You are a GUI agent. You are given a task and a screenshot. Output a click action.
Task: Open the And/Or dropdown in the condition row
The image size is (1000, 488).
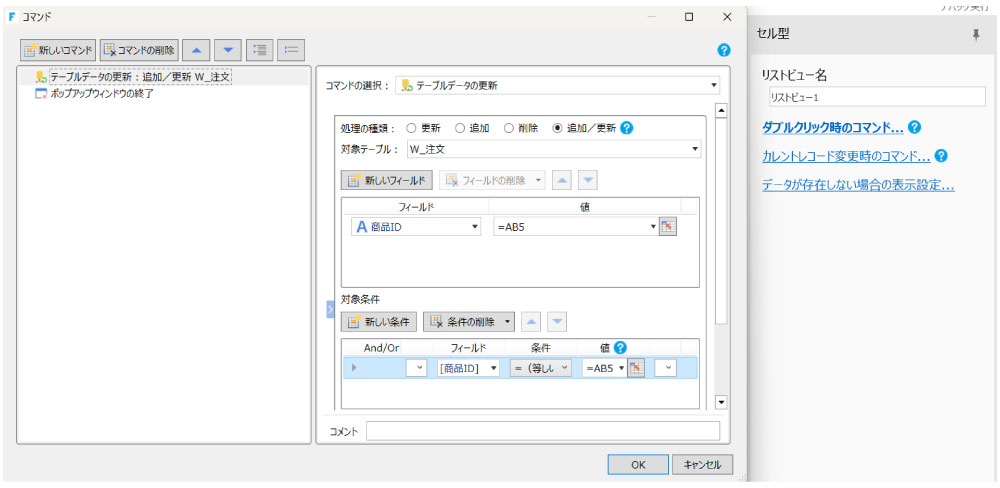tap(416, 368)
